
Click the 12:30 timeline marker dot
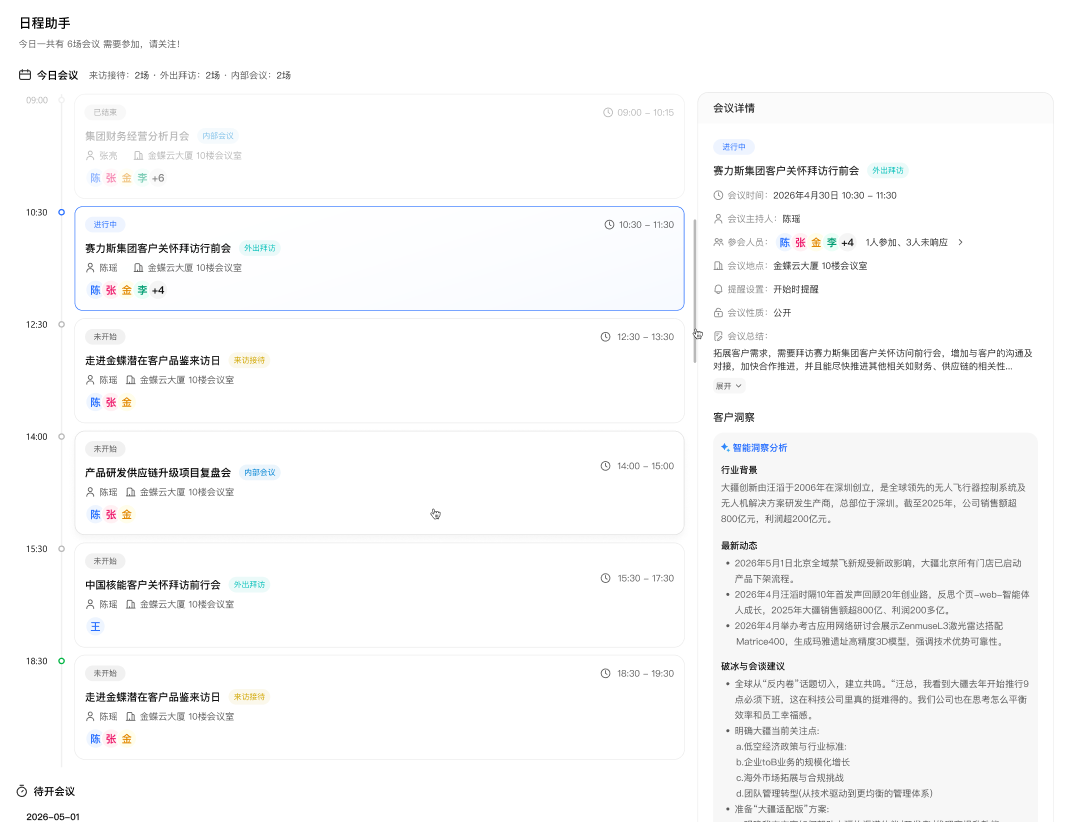[61, 324]
